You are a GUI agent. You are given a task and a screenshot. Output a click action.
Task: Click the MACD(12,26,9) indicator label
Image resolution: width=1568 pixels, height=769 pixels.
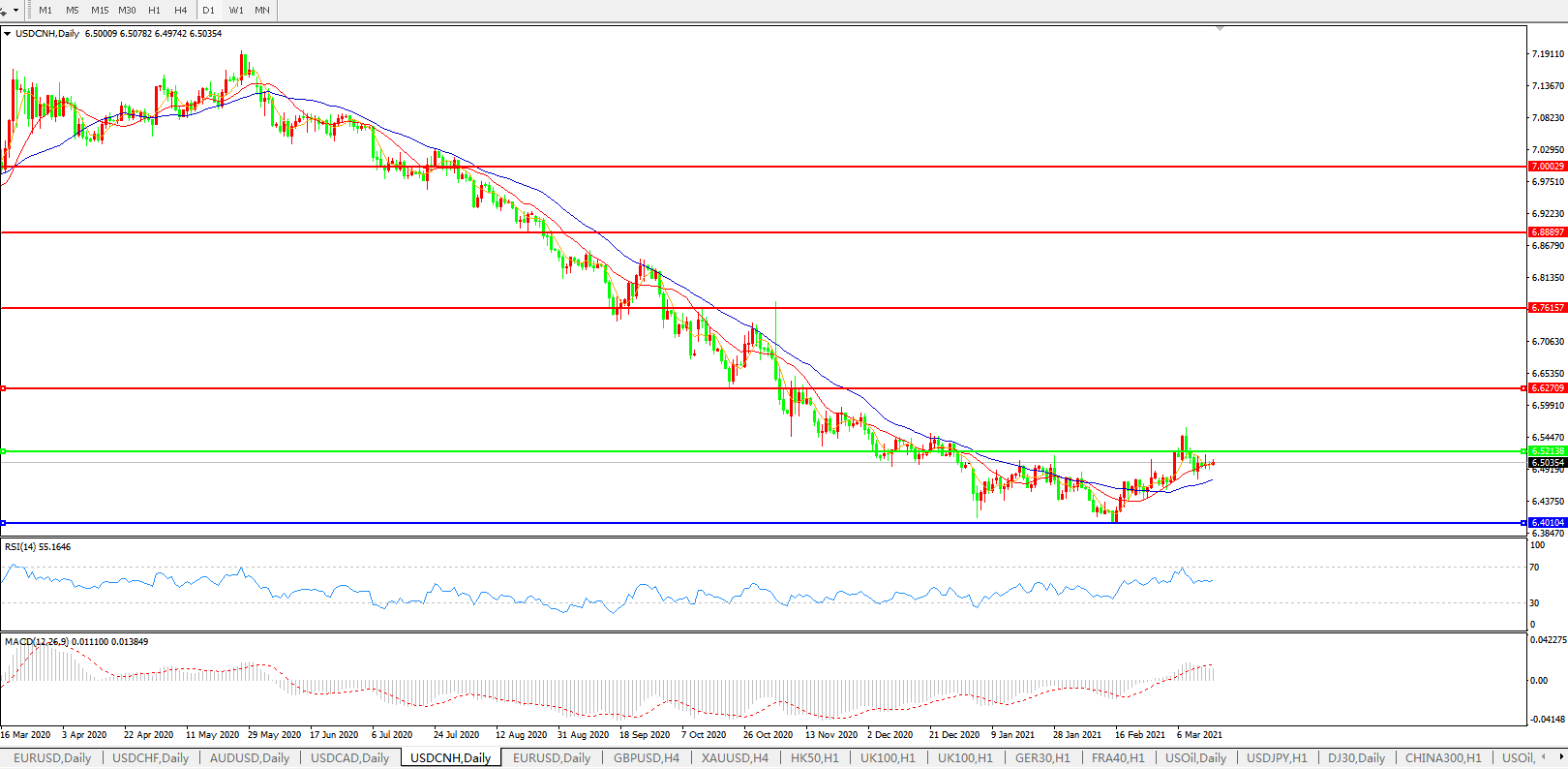tap(36, 642)
